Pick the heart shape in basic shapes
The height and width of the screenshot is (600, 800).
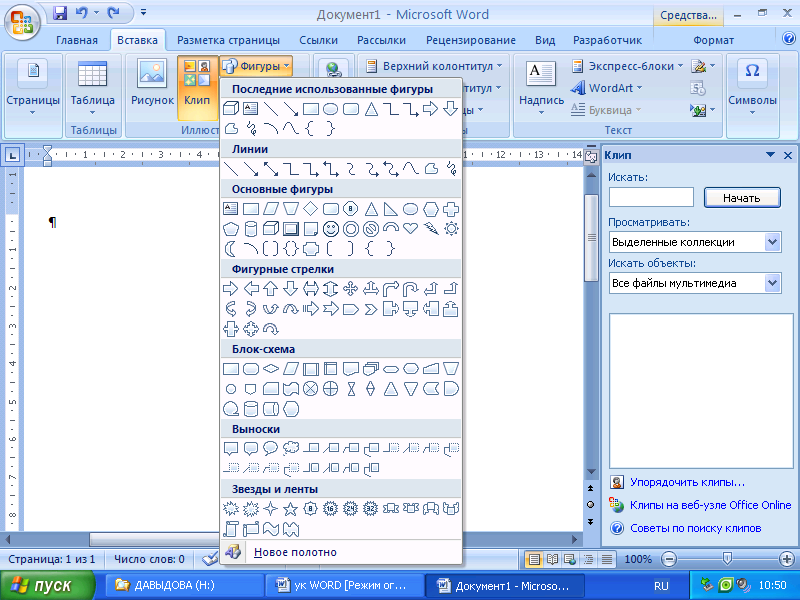click(x=411, y=229)
